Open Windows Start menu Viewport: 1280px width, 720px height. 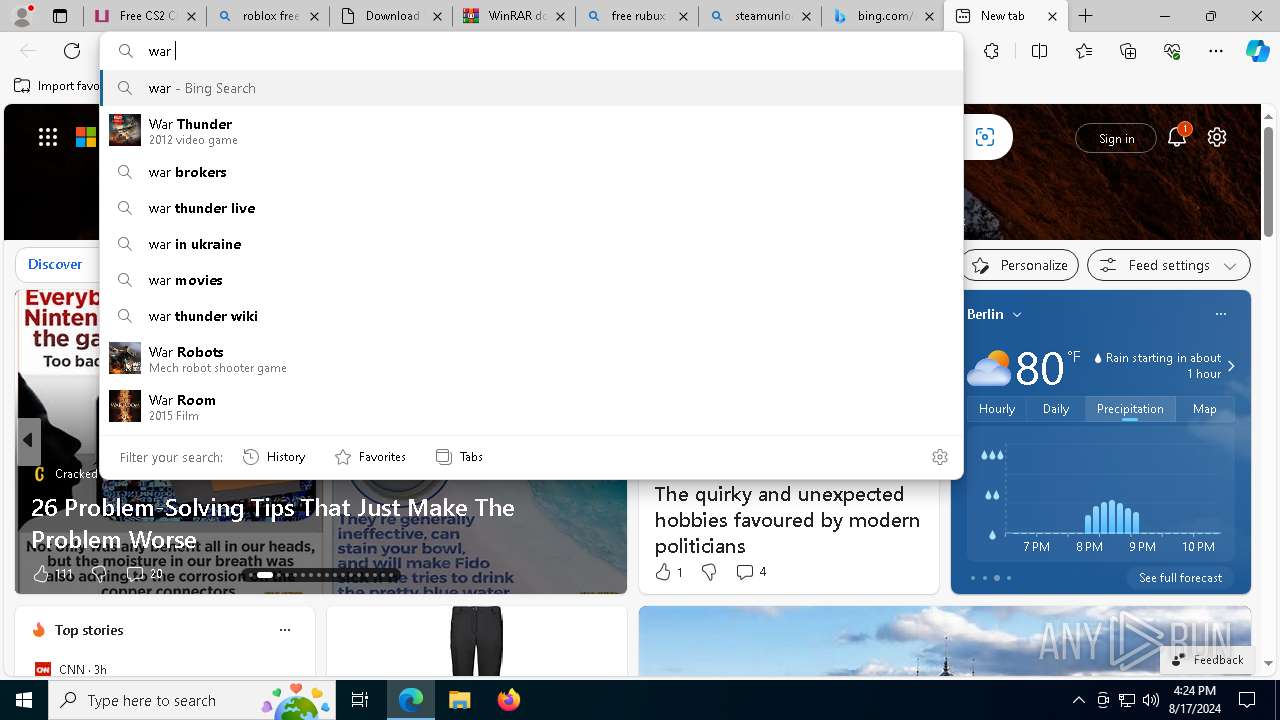[x=24, y=700]
